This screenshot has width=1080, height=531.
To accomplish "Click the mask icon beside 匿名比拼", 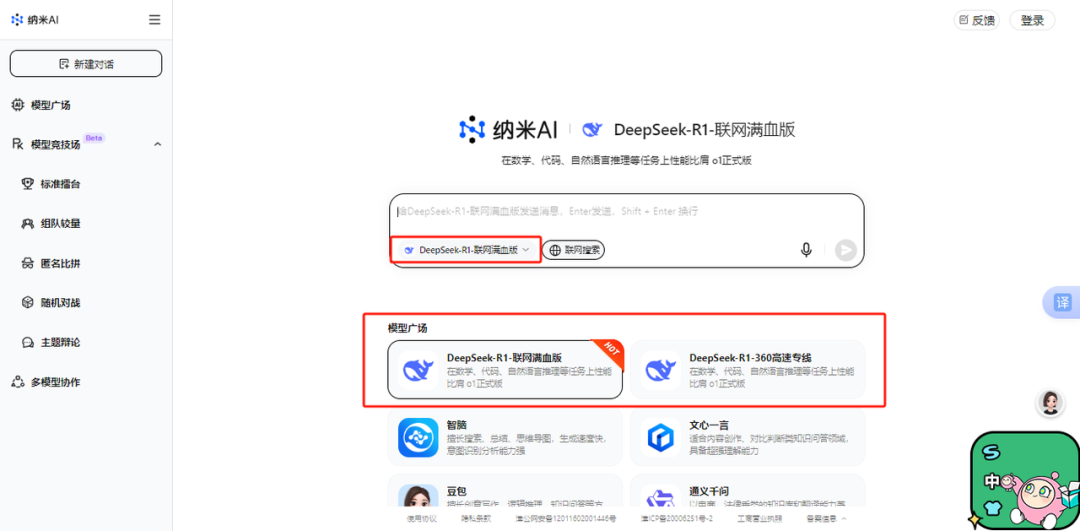I will point(28,263).
